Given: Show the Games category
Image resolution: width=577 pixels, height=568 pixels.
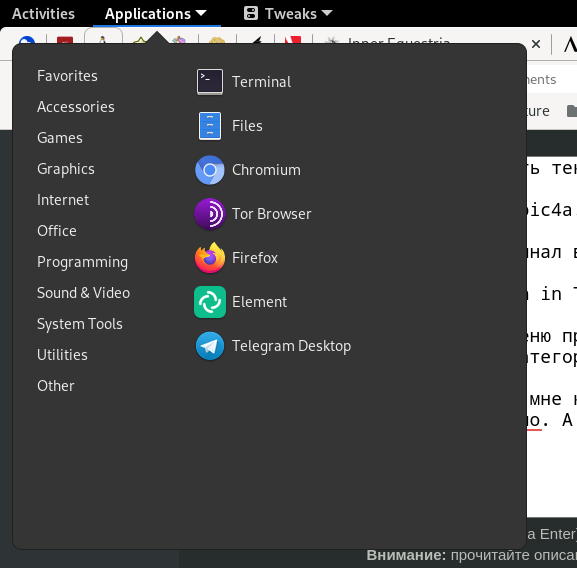Looking at the screenshot, I should tap(60, 138).
